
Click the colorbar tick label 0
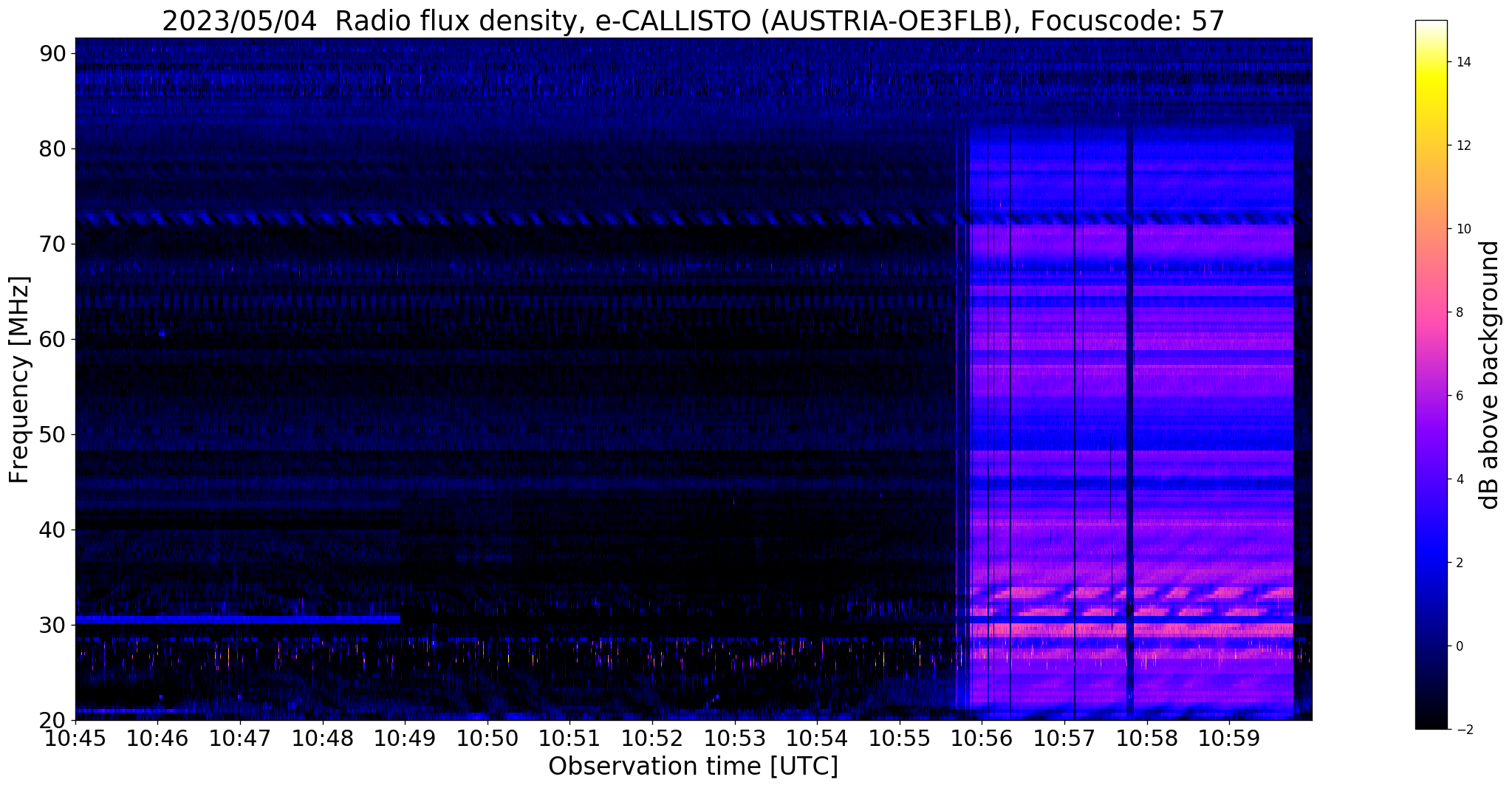(x=1458, y=646)
